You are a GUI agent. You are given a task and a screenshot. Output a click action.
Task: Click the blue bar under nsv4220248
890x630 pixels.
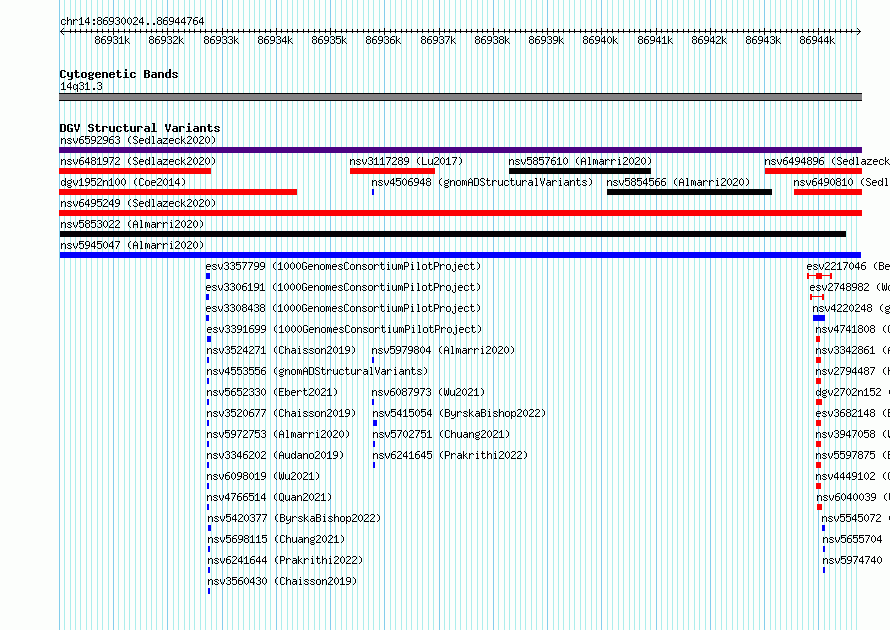pyautogui.click(x=819, y=318)
